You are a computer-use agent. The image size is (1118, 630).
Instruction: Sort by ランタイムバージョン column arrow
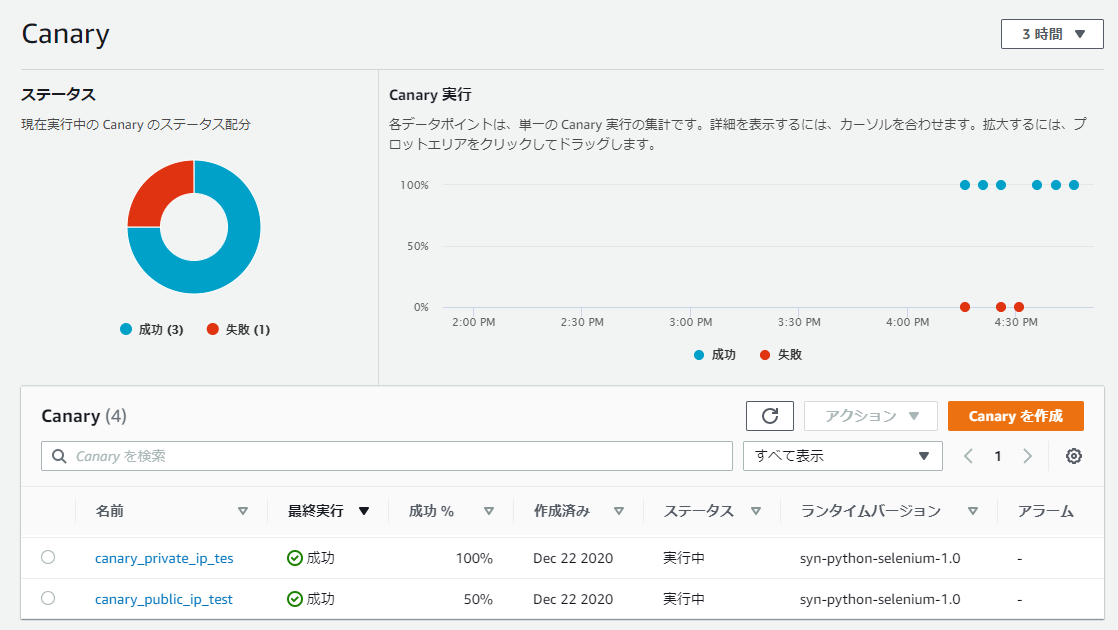973,511
